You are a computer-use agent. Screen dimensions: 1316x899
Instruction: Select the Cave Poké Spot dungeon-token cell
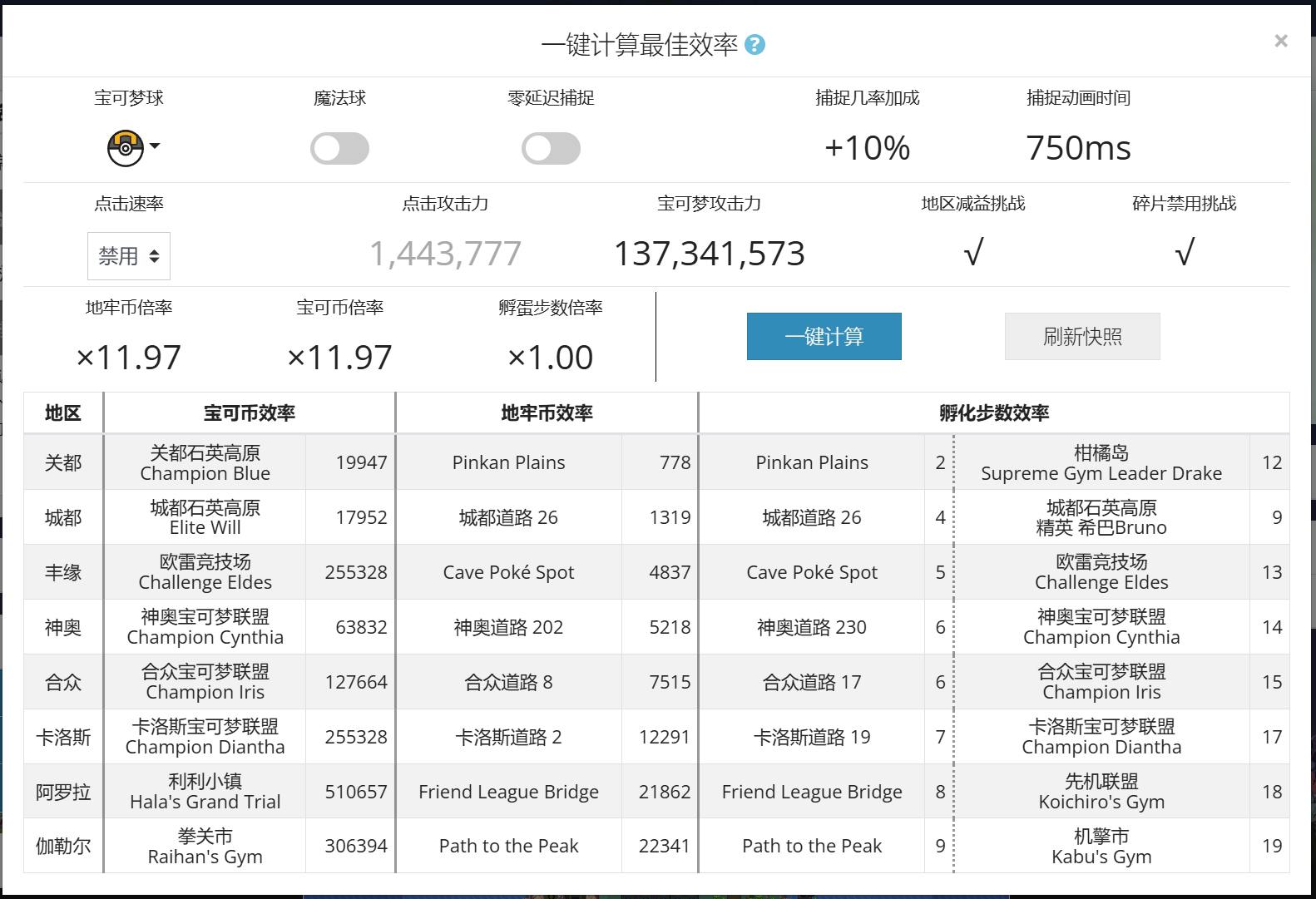[x=508, y=572]
